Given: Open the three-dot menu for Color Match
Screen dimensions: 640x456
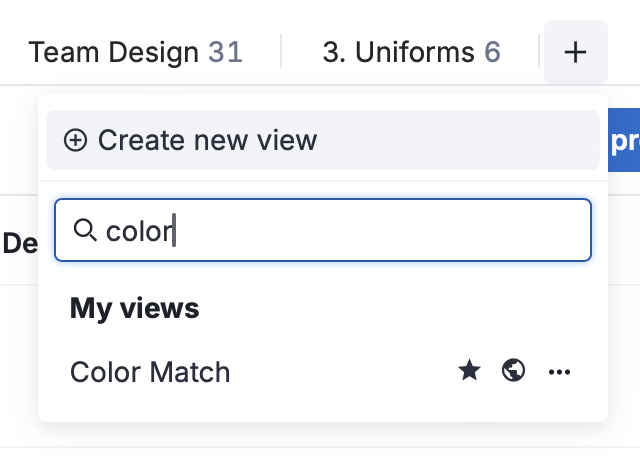Looking at the screenshot, I should click(559, 372).
